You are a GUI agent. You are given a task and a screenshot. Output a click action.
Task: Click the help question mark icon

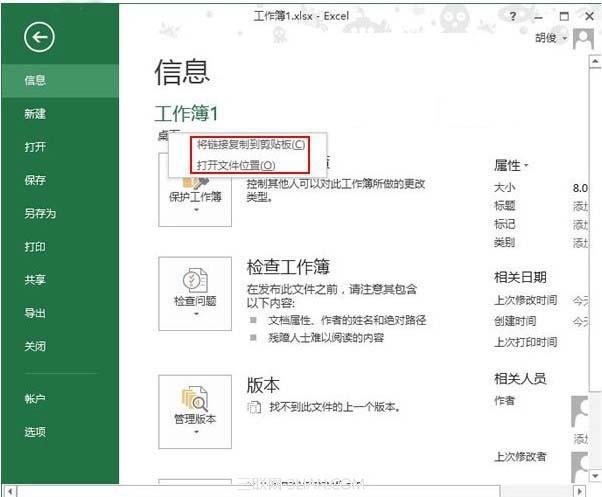pyautogui.click(x=513, y=17)
